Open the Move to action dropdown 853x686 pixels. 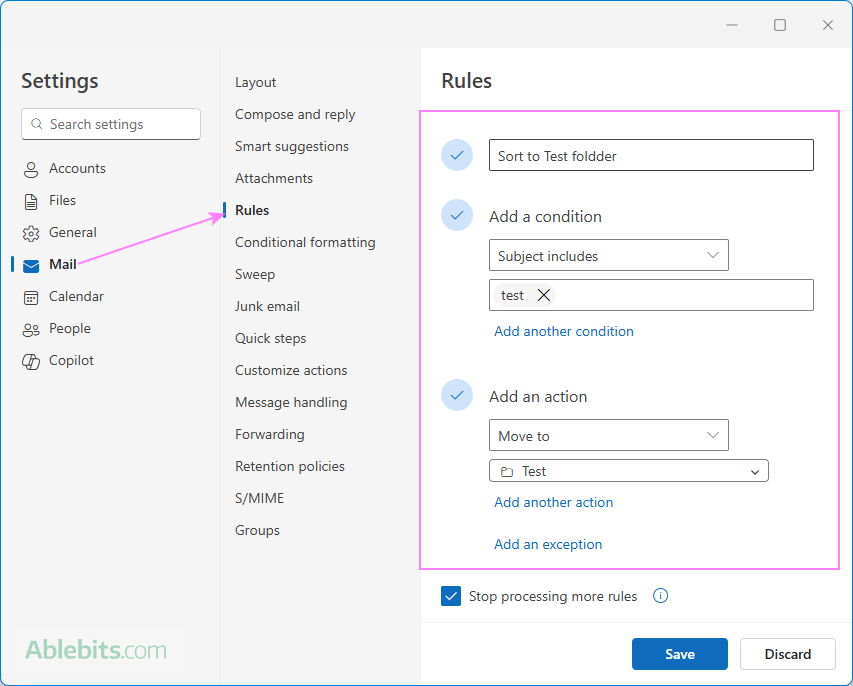click(608, 436)
